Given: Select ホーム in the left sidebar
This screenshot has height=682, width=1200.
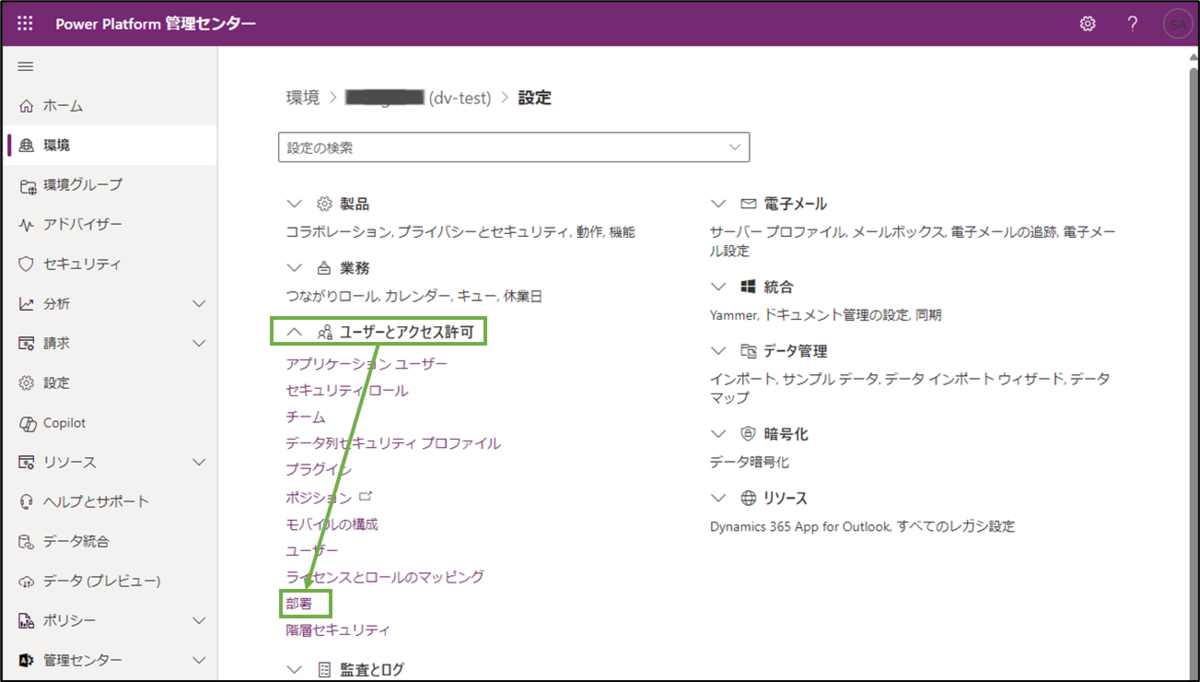Looking at the screenshot, I should [x=60, y=105].
